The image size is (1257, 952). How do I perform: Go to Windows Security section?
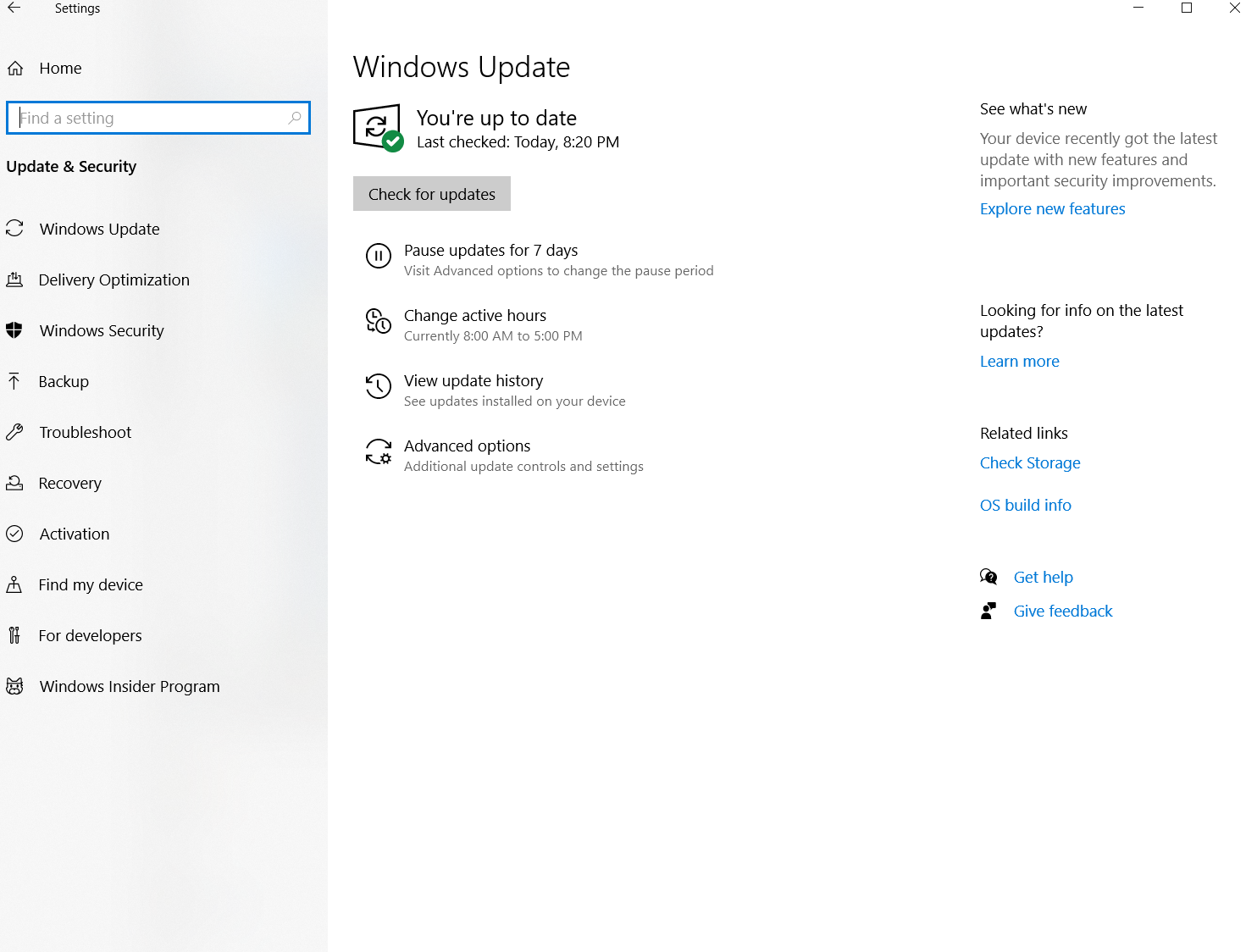click(x=102, y=330)
